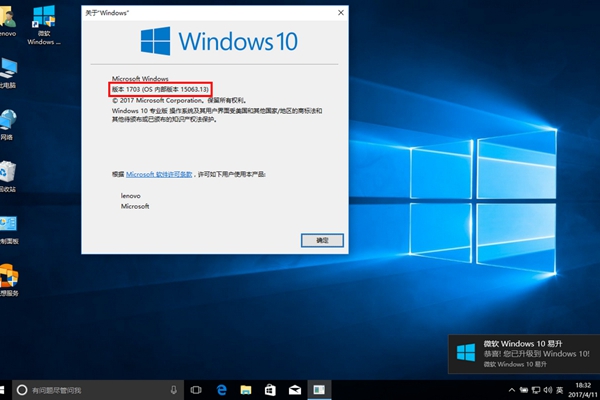600x400 pixels.
Task: Open the 控制面板 desktop icon
Action: pos(8,230)
